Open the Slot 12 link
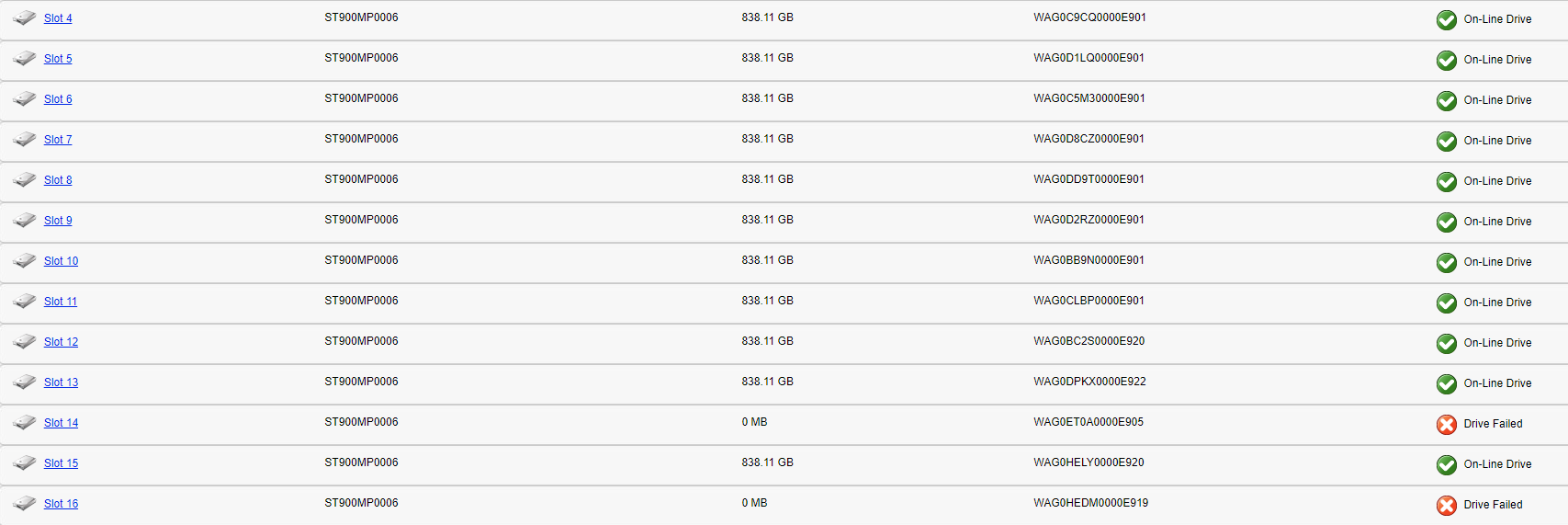This screenshot has height=525, width=1568. coord(61,342)
